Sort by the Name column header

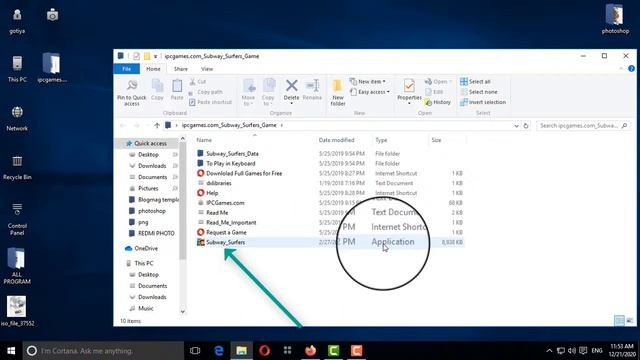pyautogui.click(x=204, y=140)
